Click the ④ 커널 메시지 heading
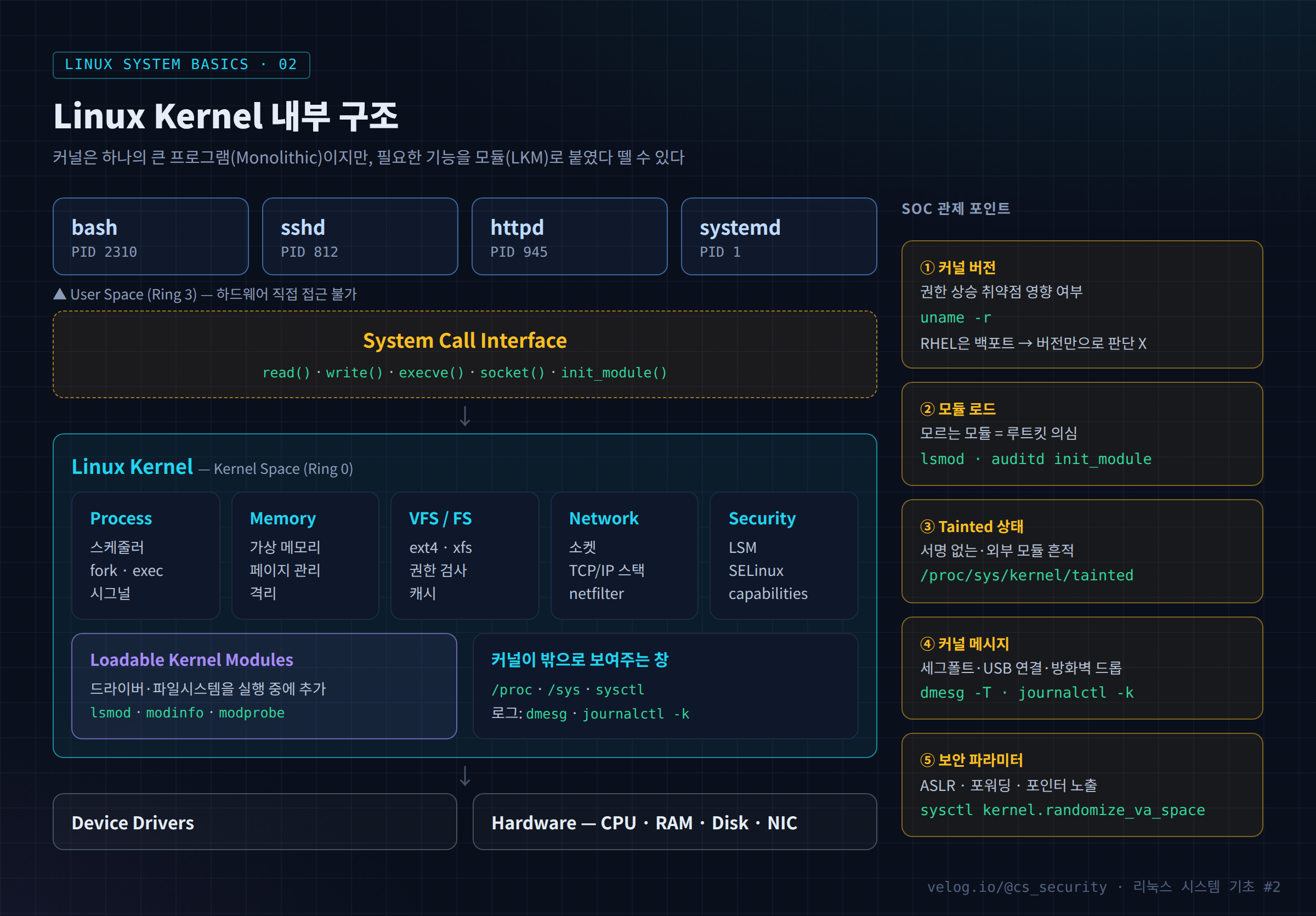1316x916 pixels. point(965,644)
